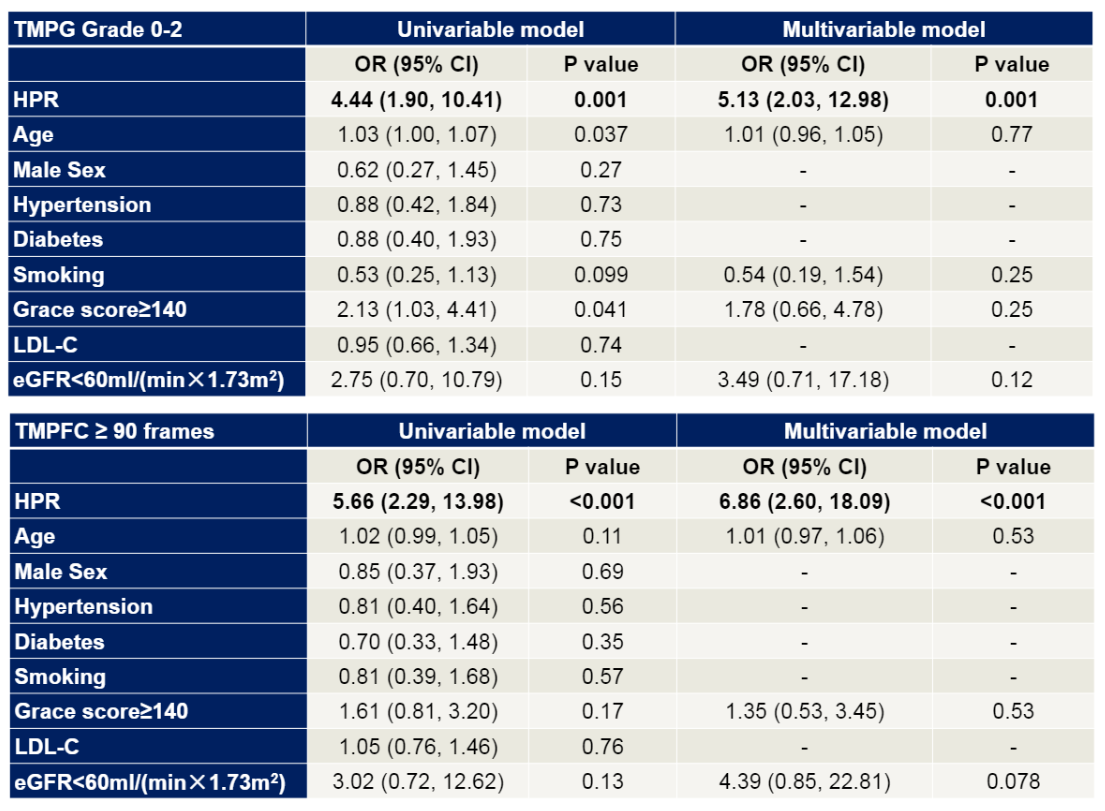Click the TMPFC ≥ 90 frames header cell

(159, 431)
